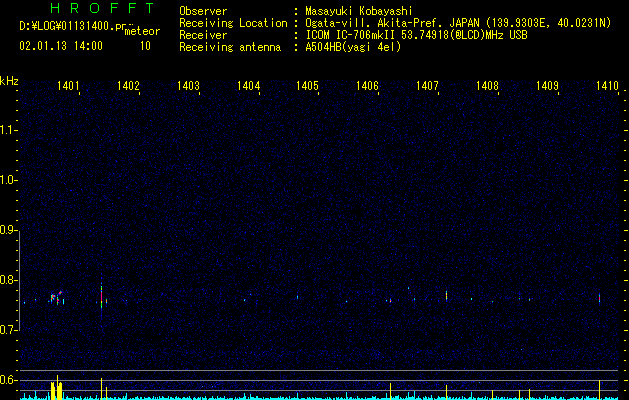Click the tall red echo before 1402
This screenshot has height=400, width=629.
click(x=101, y=297)
